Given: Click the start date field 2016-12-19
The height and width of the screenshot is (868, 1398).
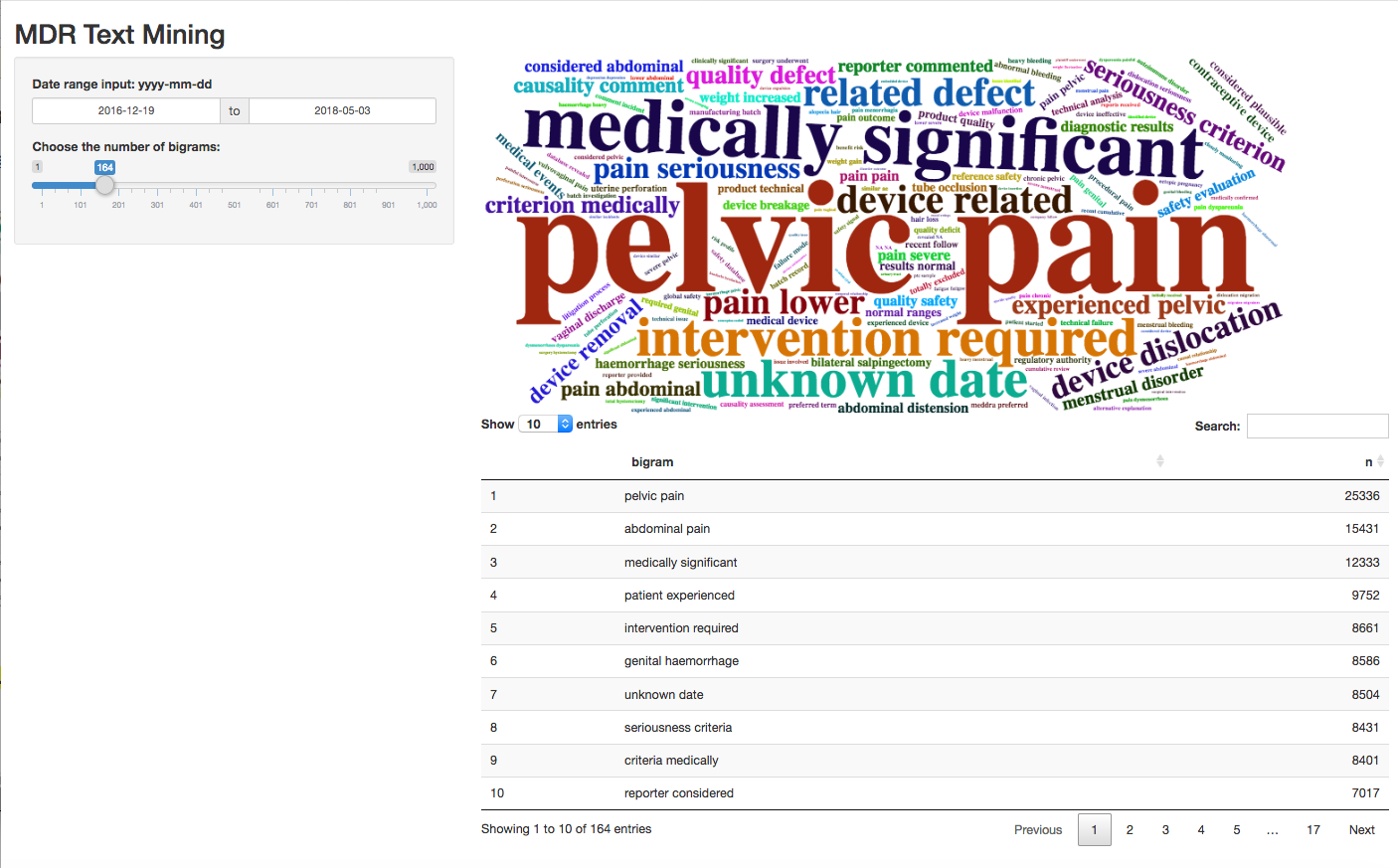Looking at the screenshot, I should [126, 111].
